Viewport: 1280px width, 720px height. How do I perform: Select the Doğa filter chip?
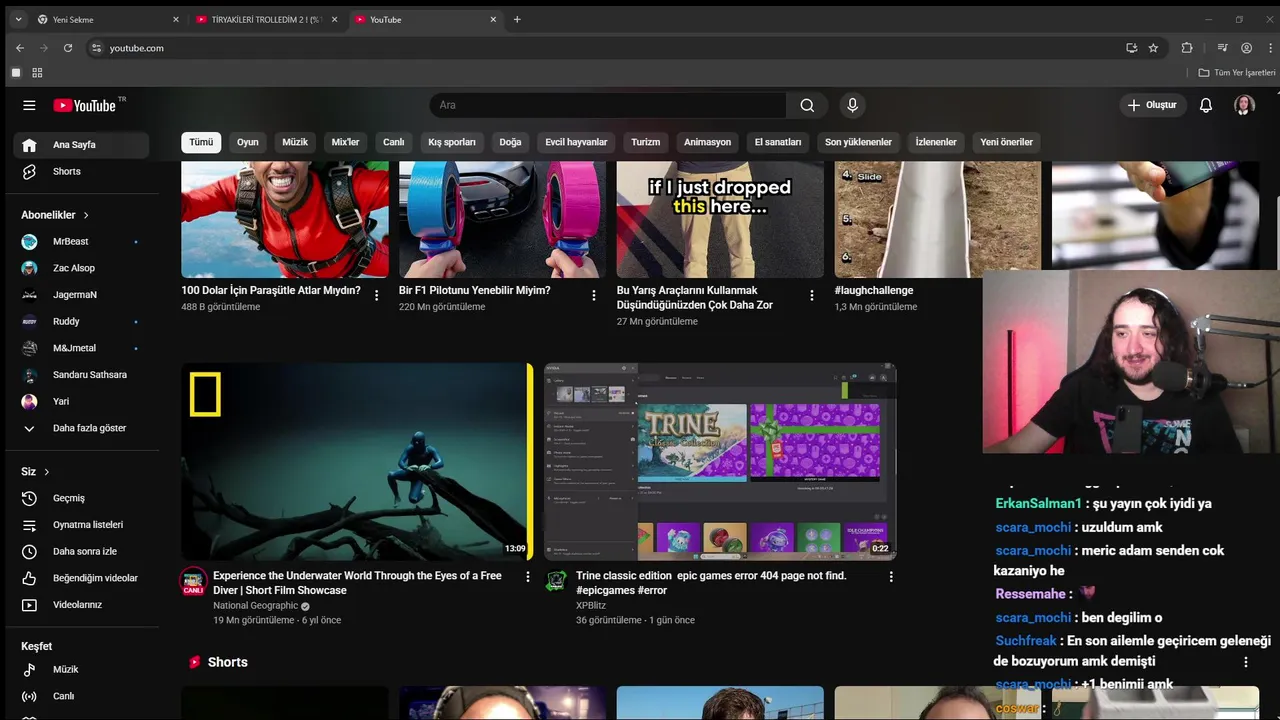pos(511,142)
